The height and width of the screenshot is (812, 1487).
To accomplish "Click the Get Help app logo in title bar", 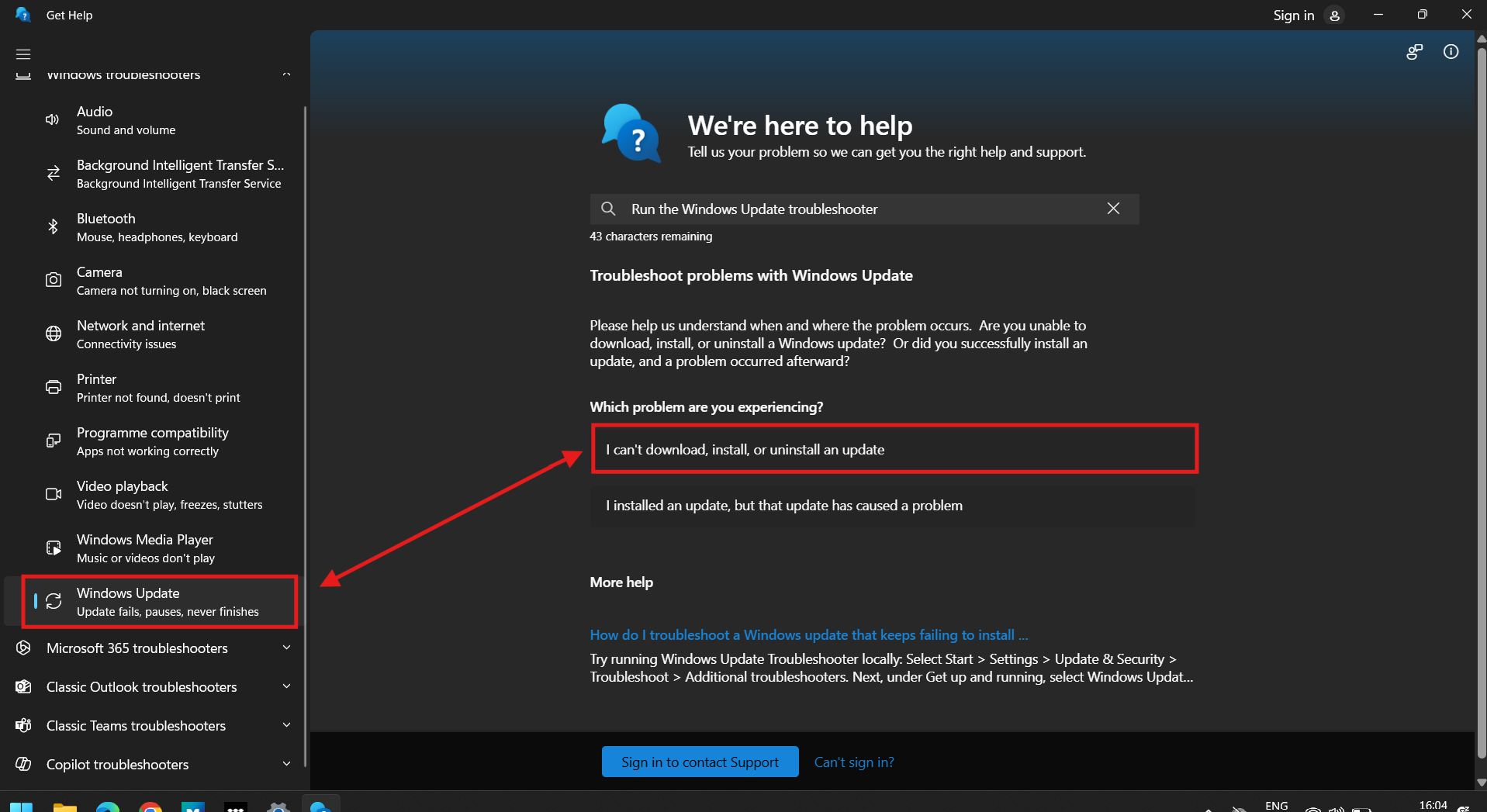I will tap(23, 15).
